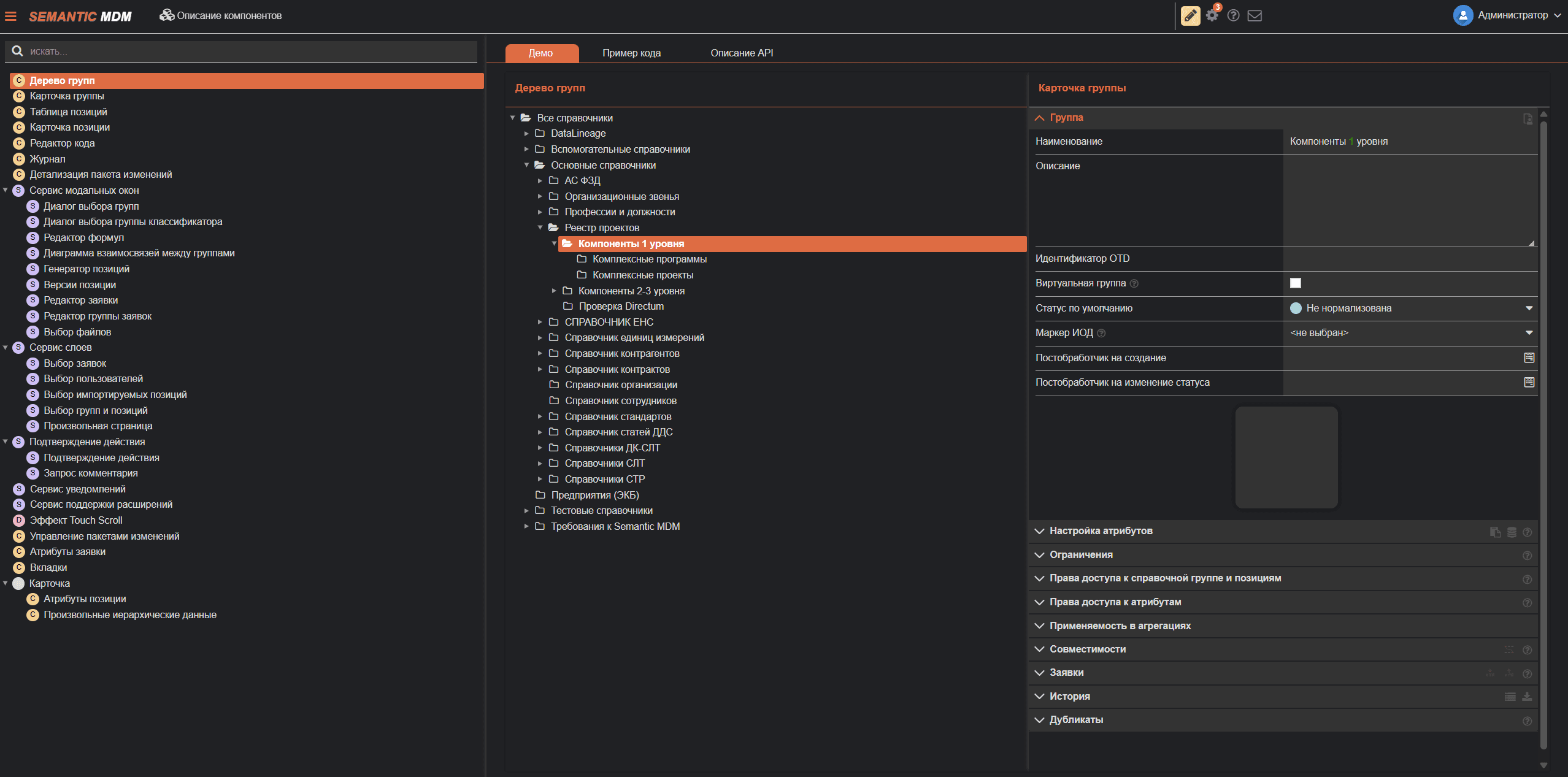
Task: Open help icon in Ограничения row
Action: point(1528,556)
